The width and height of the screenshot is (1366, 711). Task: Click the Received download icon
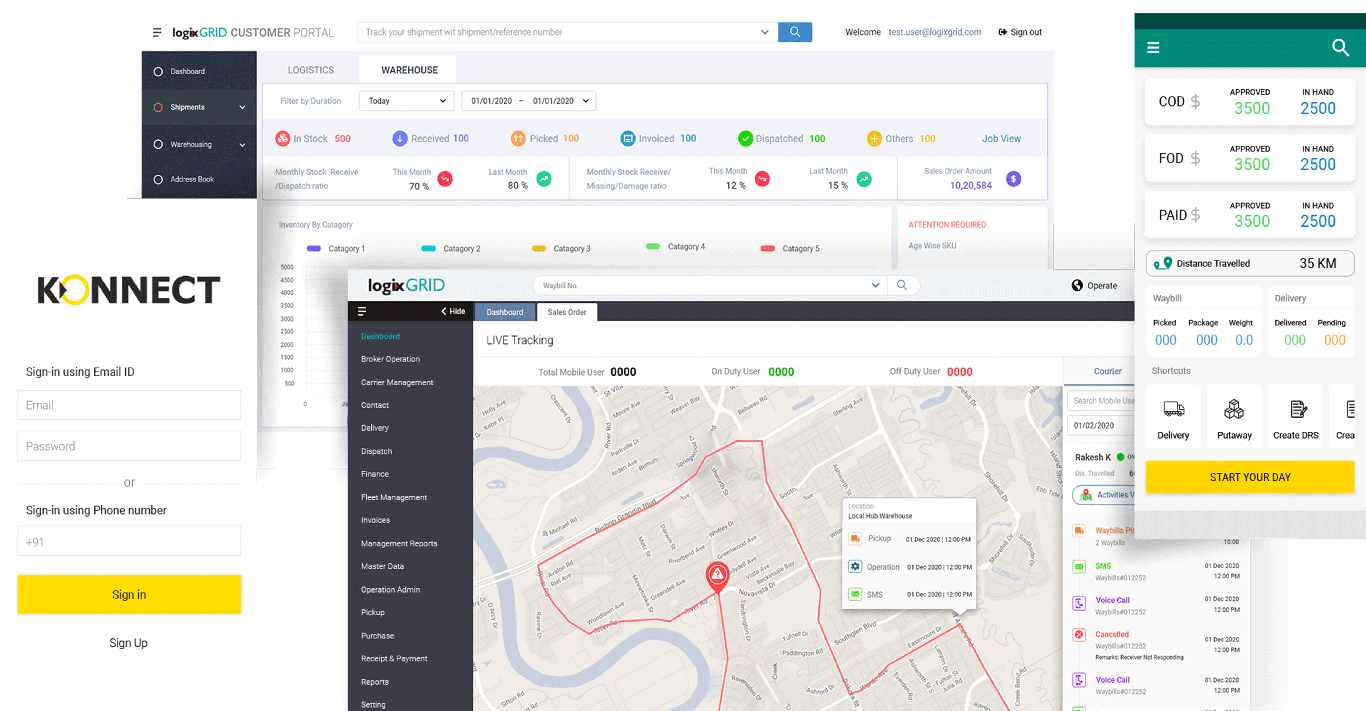point(400,139)
